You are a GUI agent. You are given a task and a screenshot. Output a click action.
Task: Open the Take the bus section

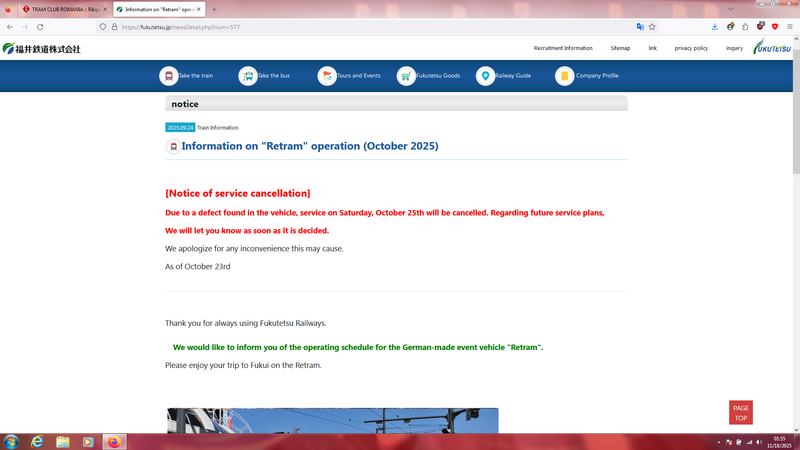[248, 76]
